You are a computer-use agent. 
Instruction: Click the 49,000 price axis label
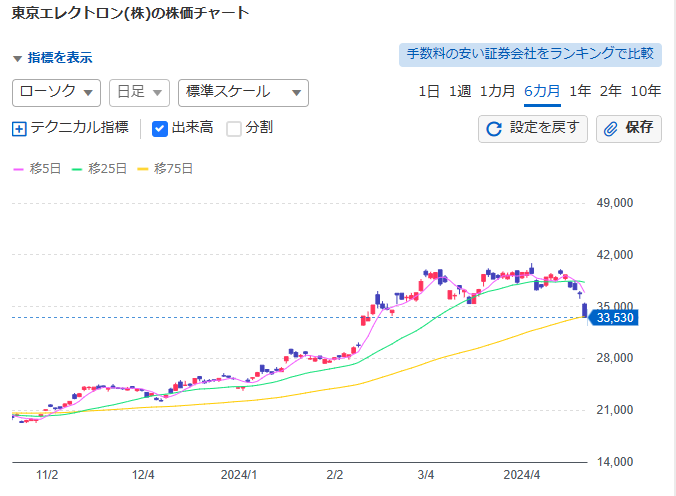point(615,203)
